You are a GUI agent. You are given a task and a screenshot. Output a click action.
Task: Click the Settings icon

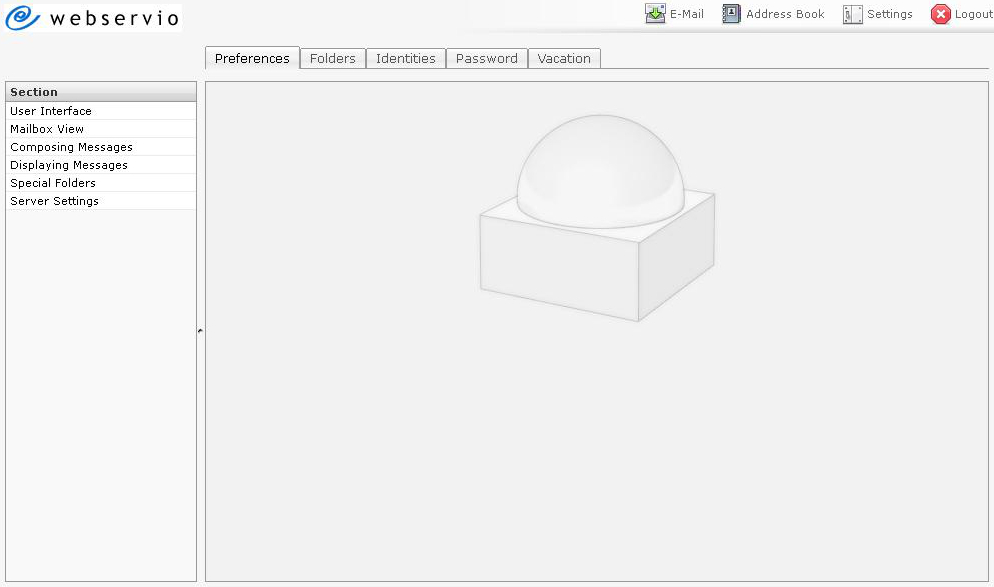[x=853, y=15]
